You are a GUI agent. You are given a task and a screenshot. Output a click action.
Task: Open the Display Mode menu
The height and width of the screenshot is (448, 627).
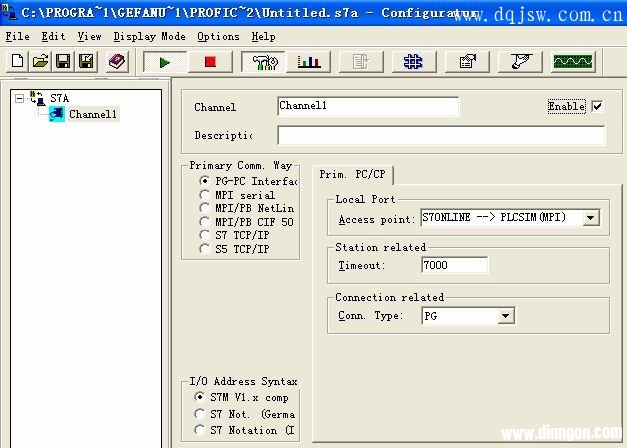coord(149,36)
